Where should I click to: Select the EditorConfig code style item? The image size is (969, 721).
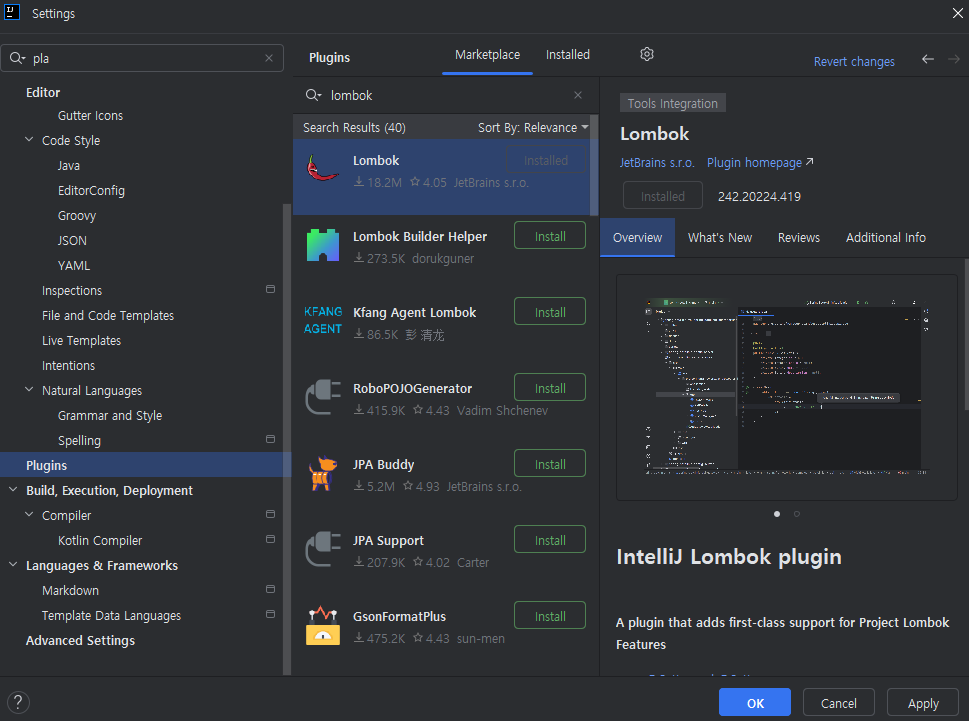[x=91, y=190]
